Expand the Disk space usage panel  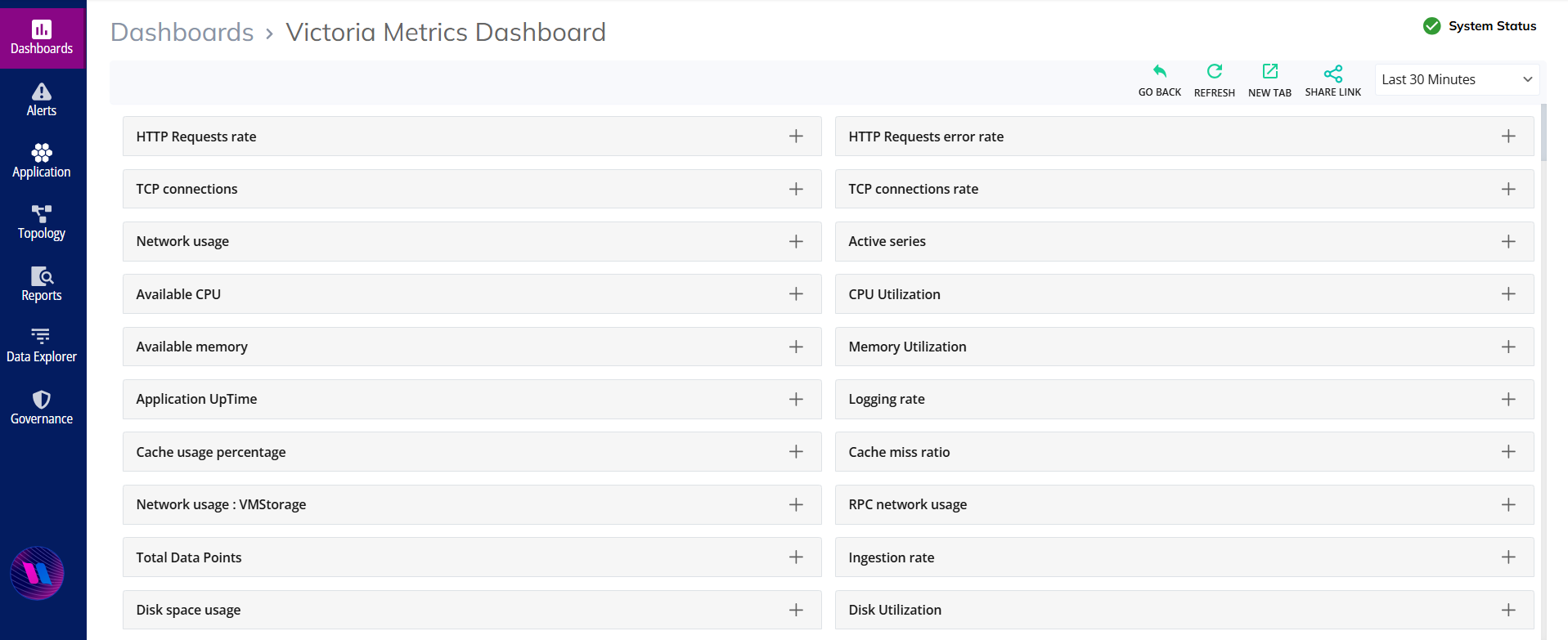point(796,610)
